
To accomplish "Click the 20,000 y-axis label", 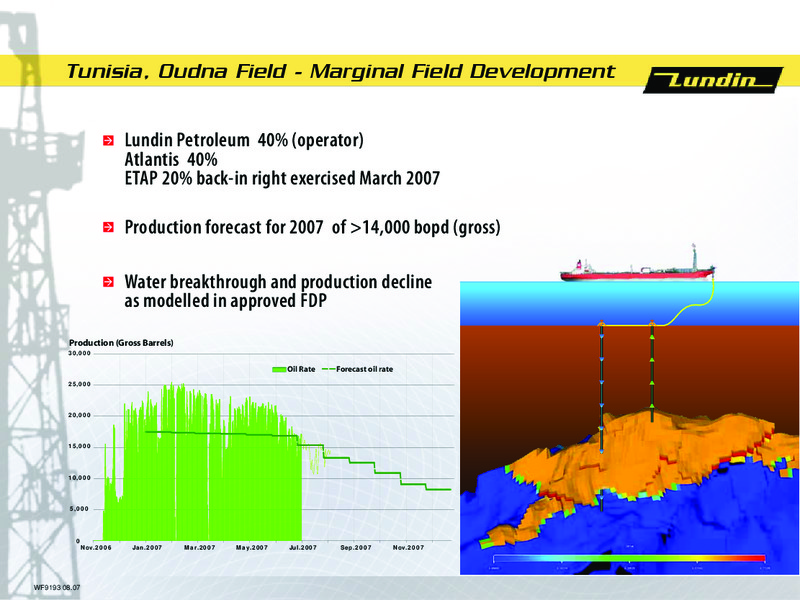I will click(x=80, y=415).
